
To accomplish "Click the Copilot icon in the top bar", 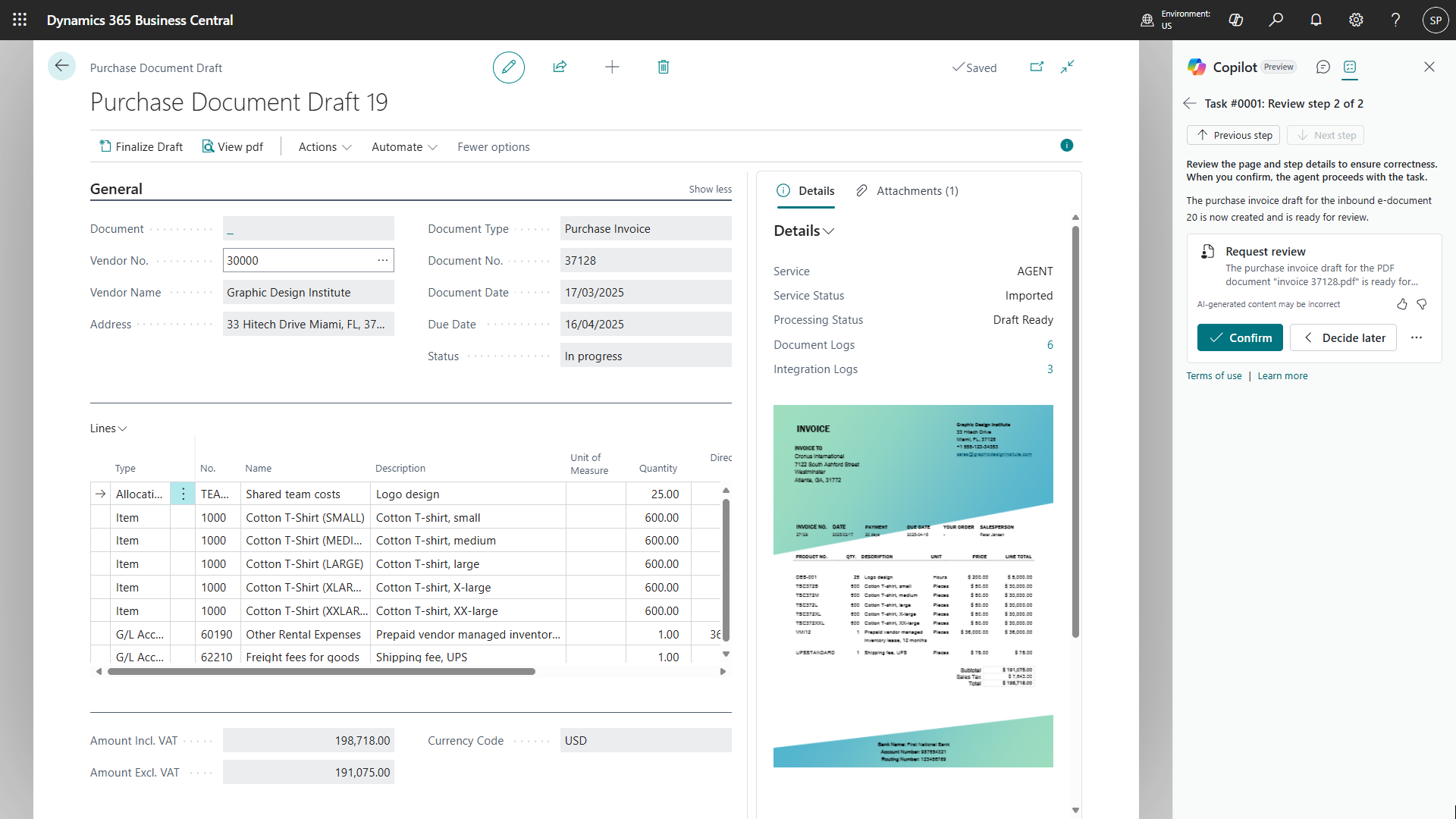I will (1236, 20).
